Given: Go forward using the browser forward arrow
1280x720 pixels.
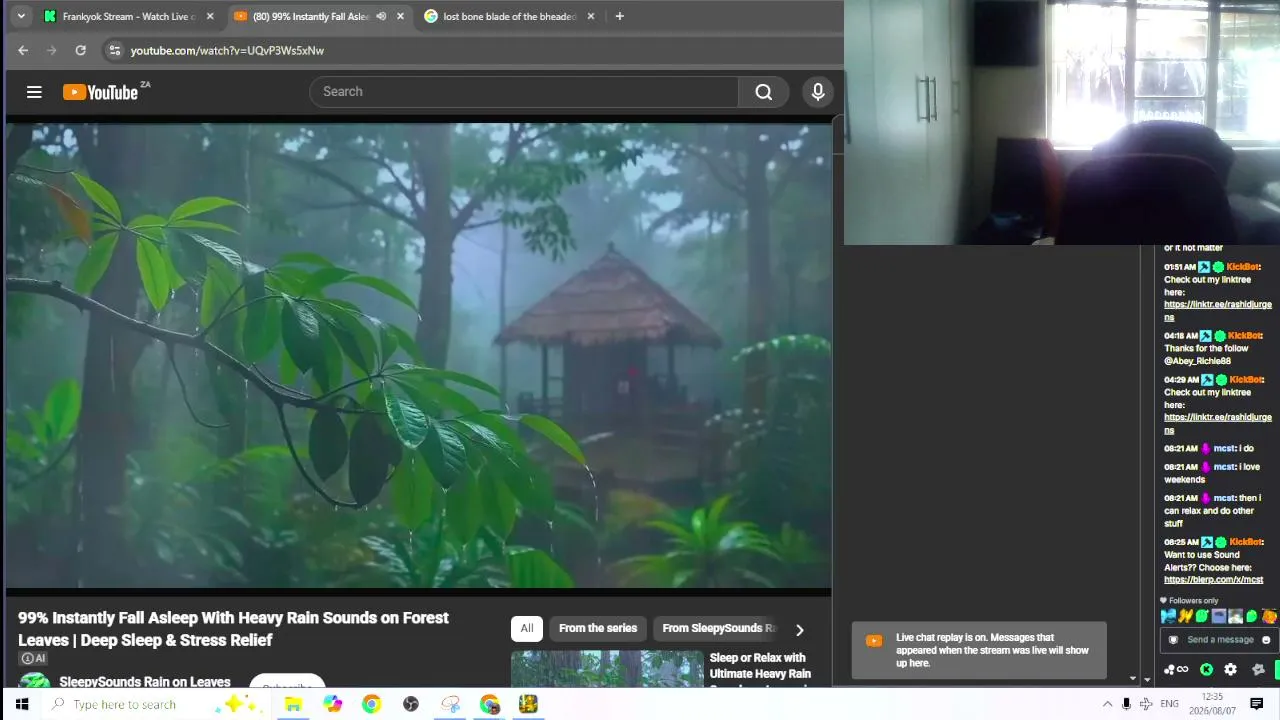Looking at the screenshot, I should pos(51,50).
